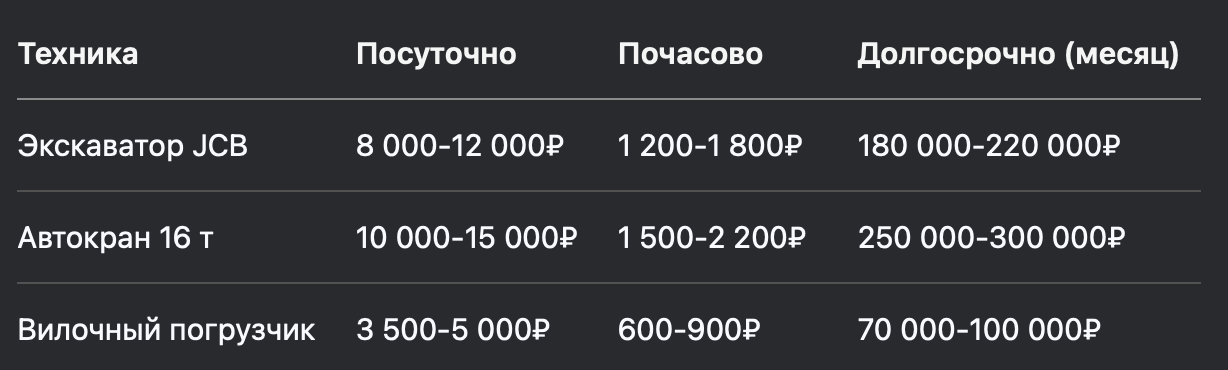Click the Посуточно column header
Viewport: 1228px width, 370px height.
(436, 55)
